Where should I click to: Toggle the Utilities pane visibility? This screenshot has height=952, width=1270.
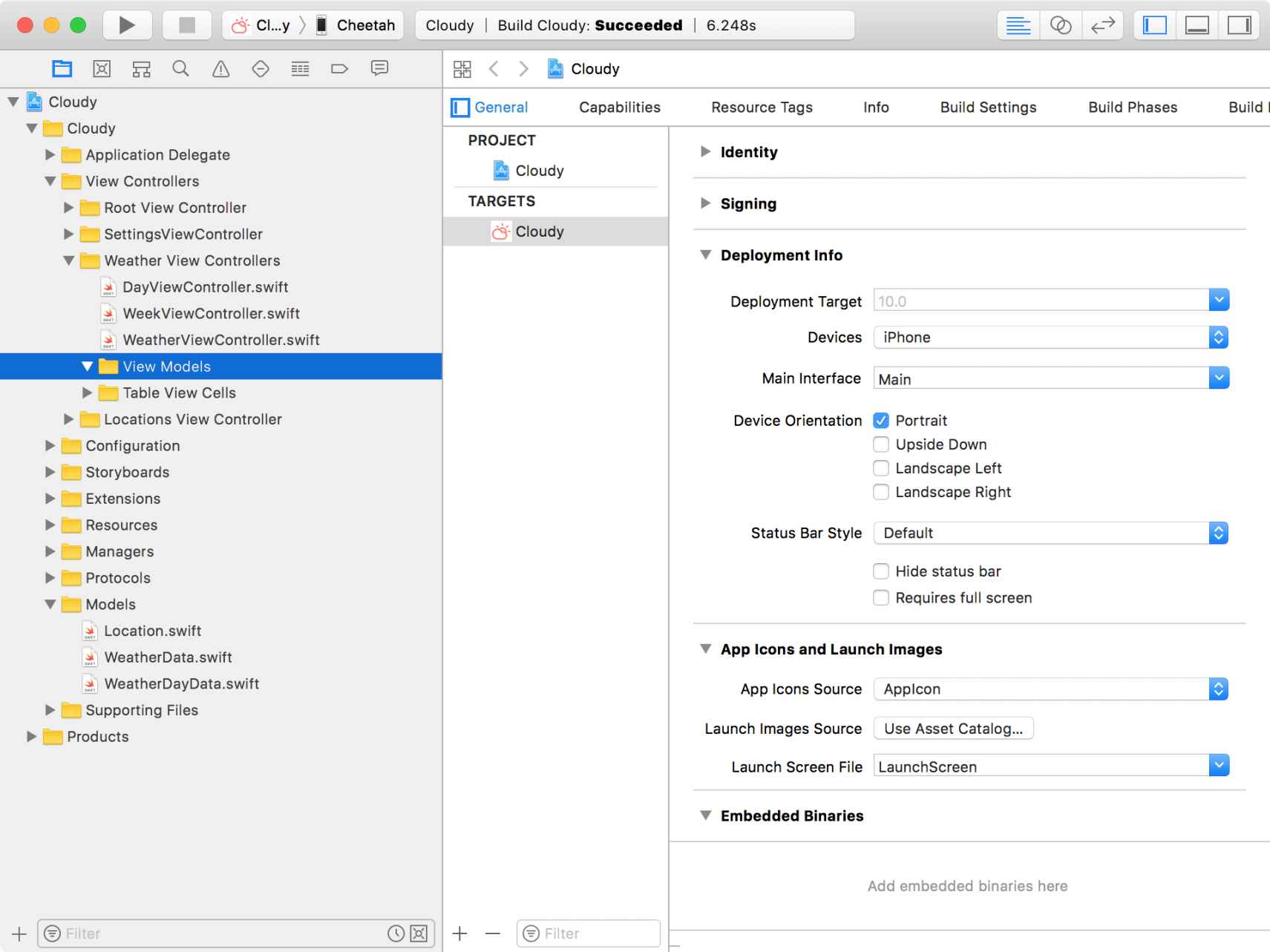(x=1240, y=25)
